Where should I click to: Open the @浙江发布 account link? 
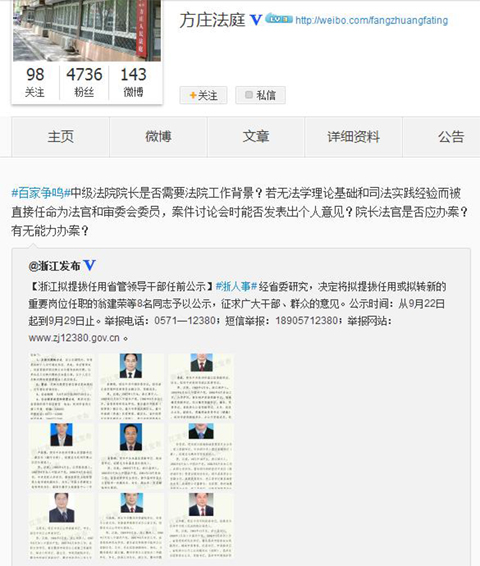pos(54,266)
